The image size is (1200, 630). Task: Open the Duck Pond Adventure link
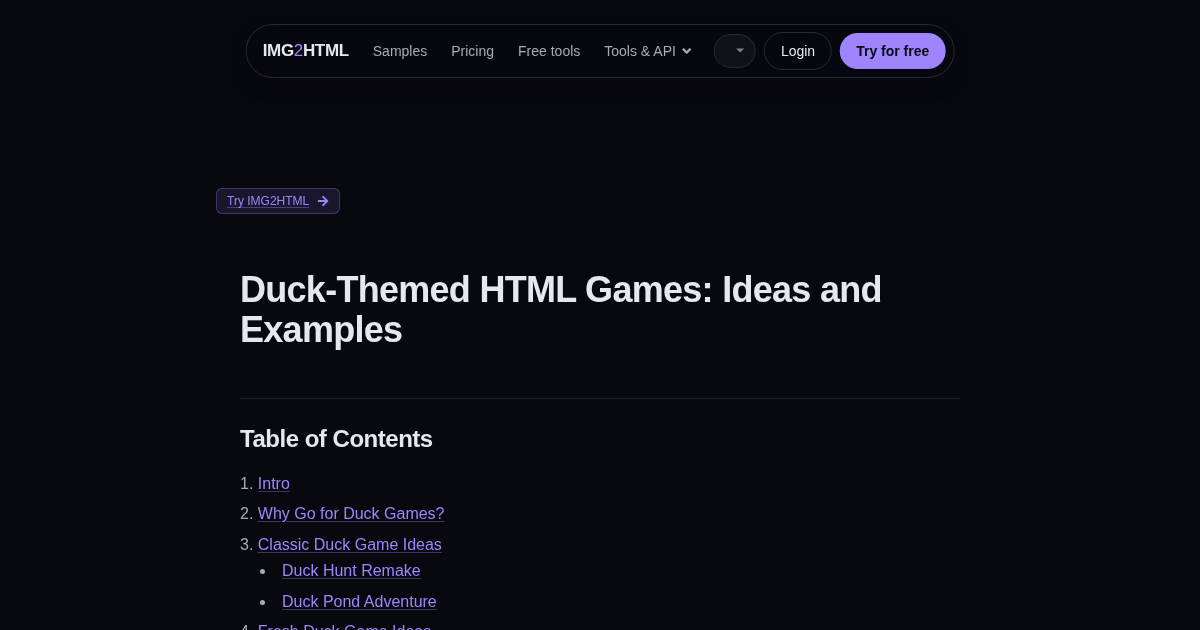pos(359,602)
